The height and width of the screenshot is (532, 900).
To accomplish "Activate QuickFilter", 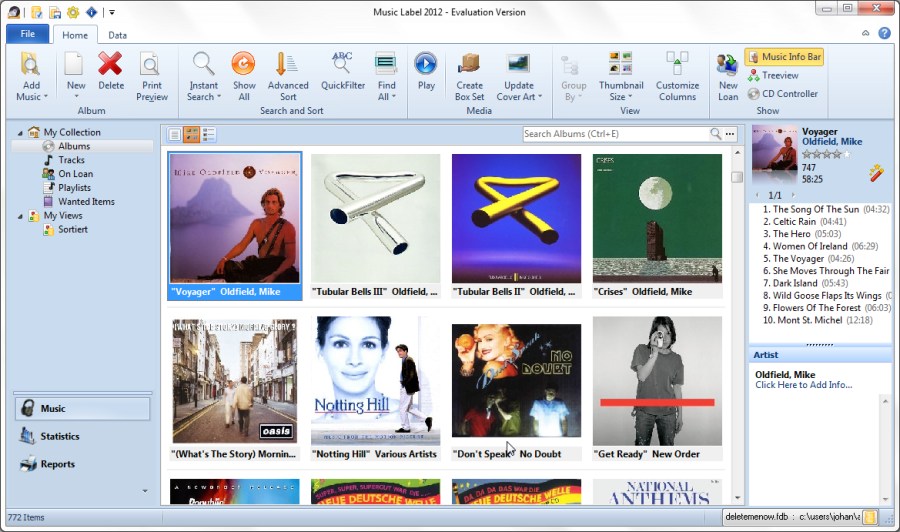I will [343, 72].
